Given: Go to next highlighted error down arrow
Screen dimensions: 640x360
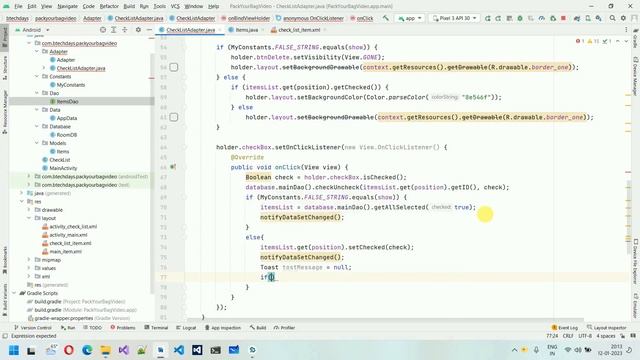Looking at the screenshot, I should point(626,41).
